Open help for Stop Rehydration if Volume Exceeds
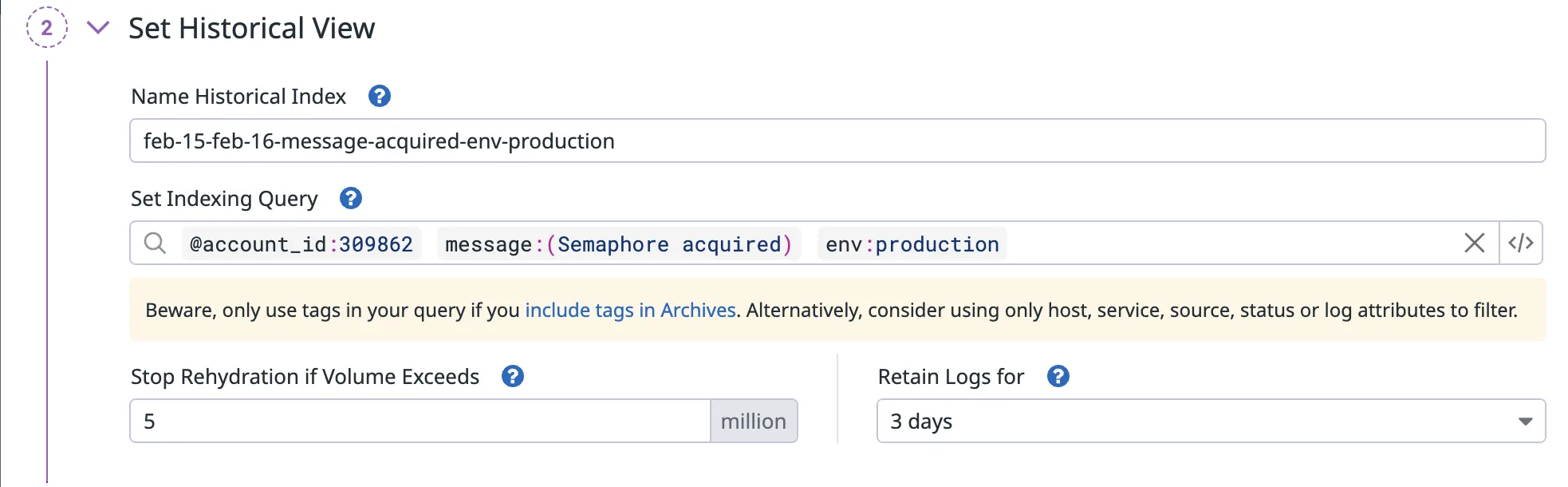This screenshot has height=487, width=1568. coord(512,377)
